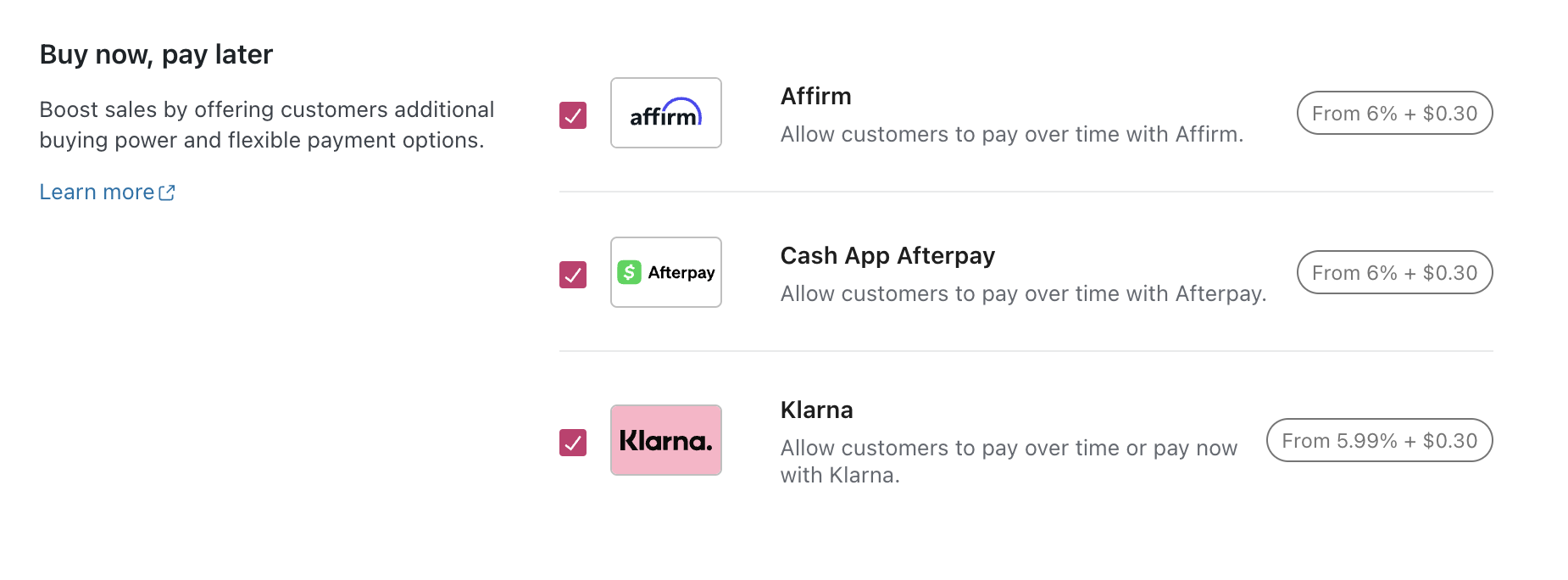This screenshot has height=580, width=1568.
Task: Click the Cash App Afterpay title
Action: [x=887, y=255]
